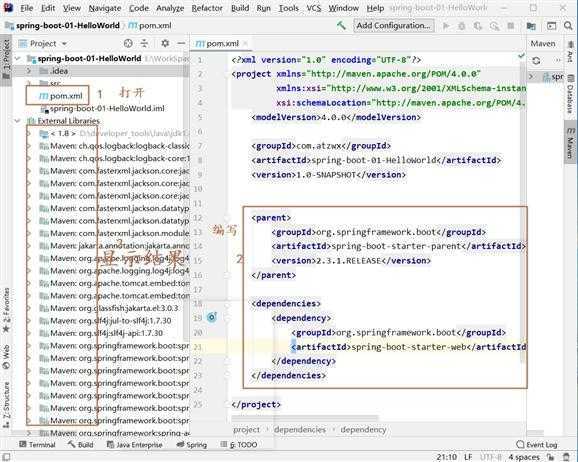Click the LF line separator in status bar

coord(468,457)
